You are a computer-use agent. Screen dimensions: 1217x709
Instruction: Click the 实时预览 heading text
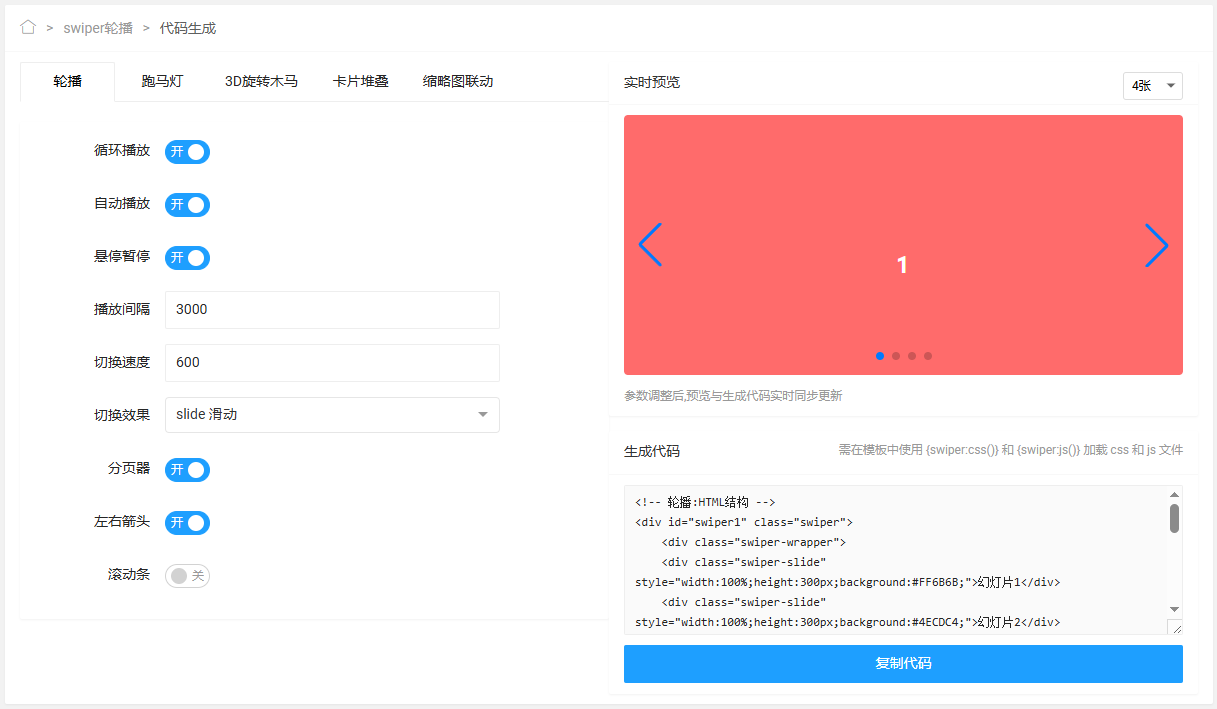(652, 82)
